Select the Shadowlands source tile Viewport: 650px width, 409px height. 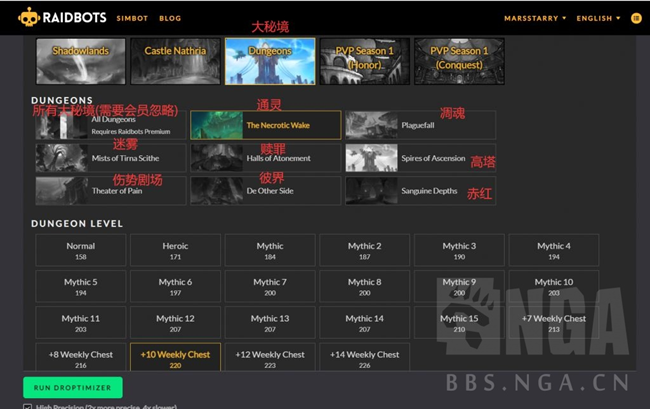click(x=81, y=61)
